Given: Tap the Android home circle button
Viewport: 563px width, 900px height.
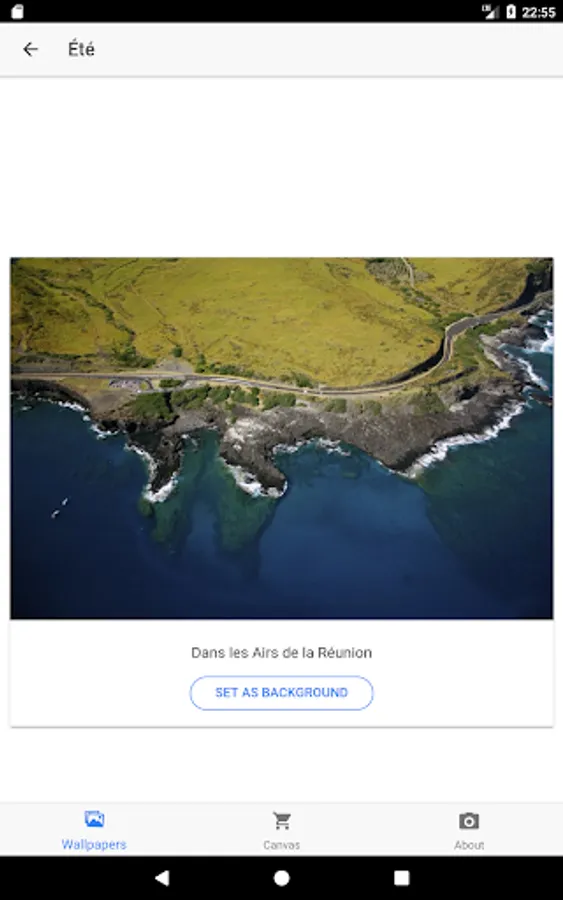Looking at the screenshot, I should 281,878.
